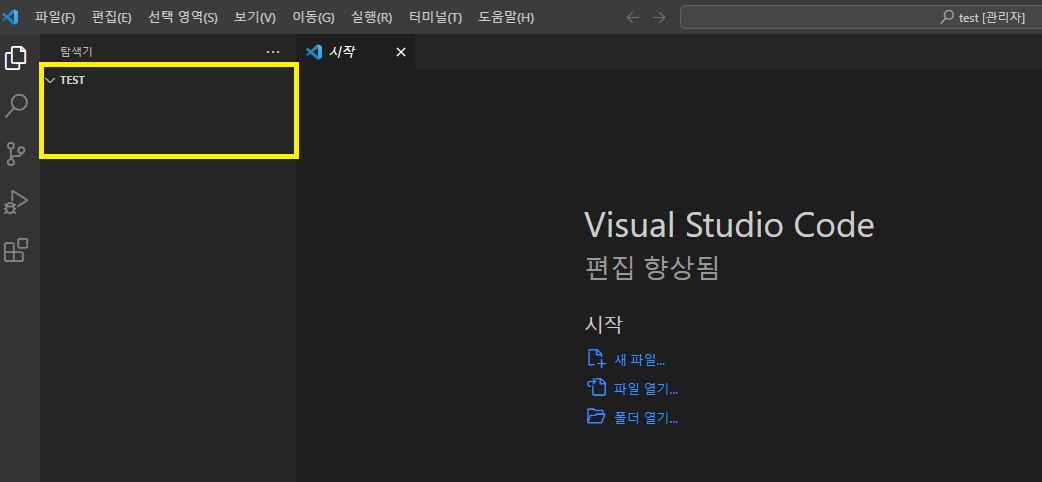Viewport: 1042px width, 482px height.
Task: Click the 폴더 열기 open-folder icon
Action: click(x=596, y=417)
